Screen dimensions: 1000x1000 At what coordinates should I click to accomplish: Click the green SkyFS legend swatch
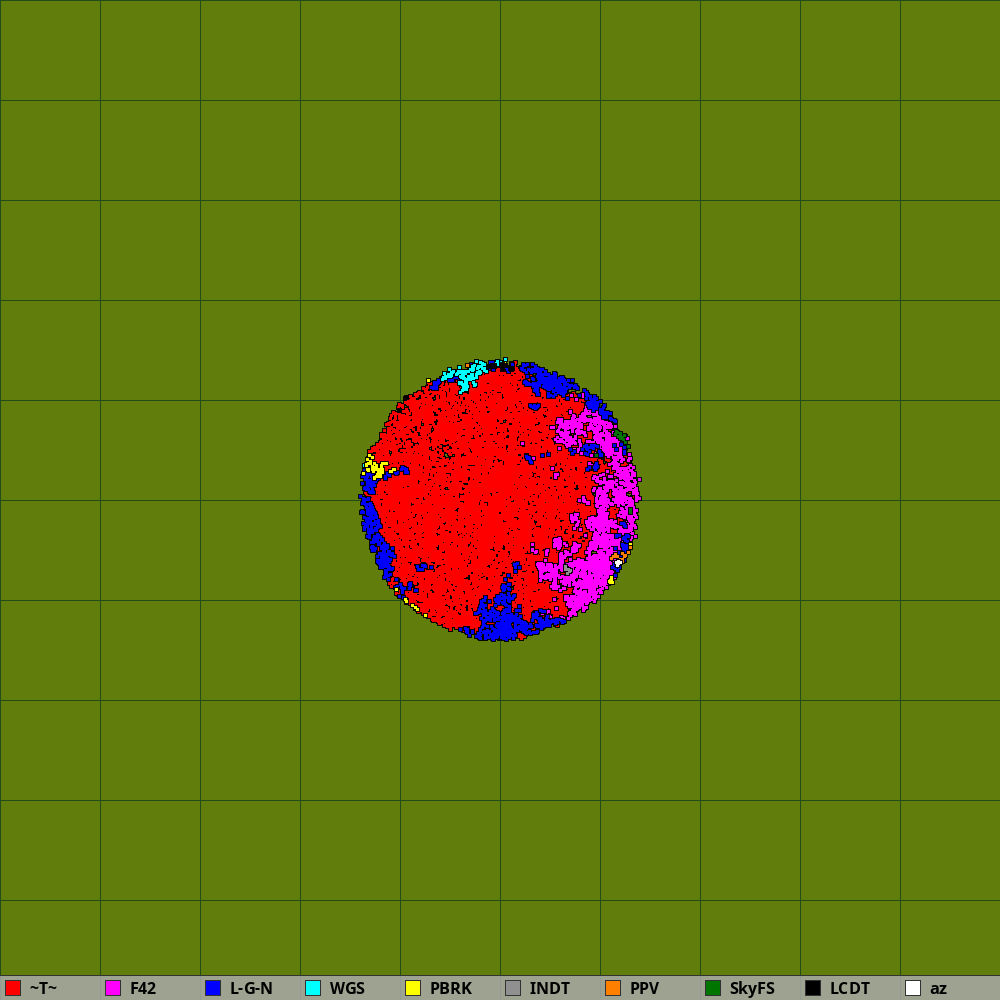tap(713, 988)
